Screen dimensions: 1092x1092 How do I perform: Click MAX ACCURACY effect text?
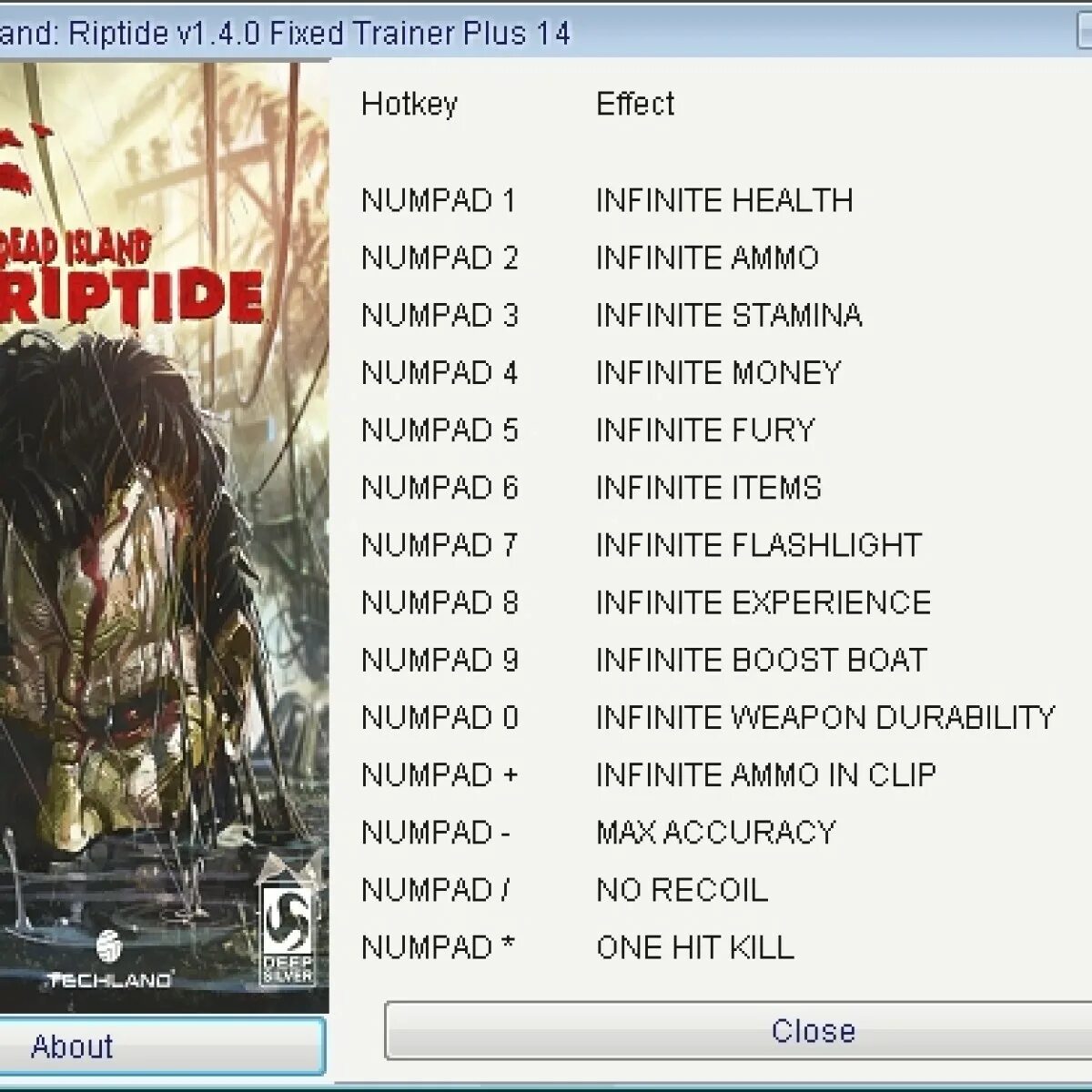point(716,832)
